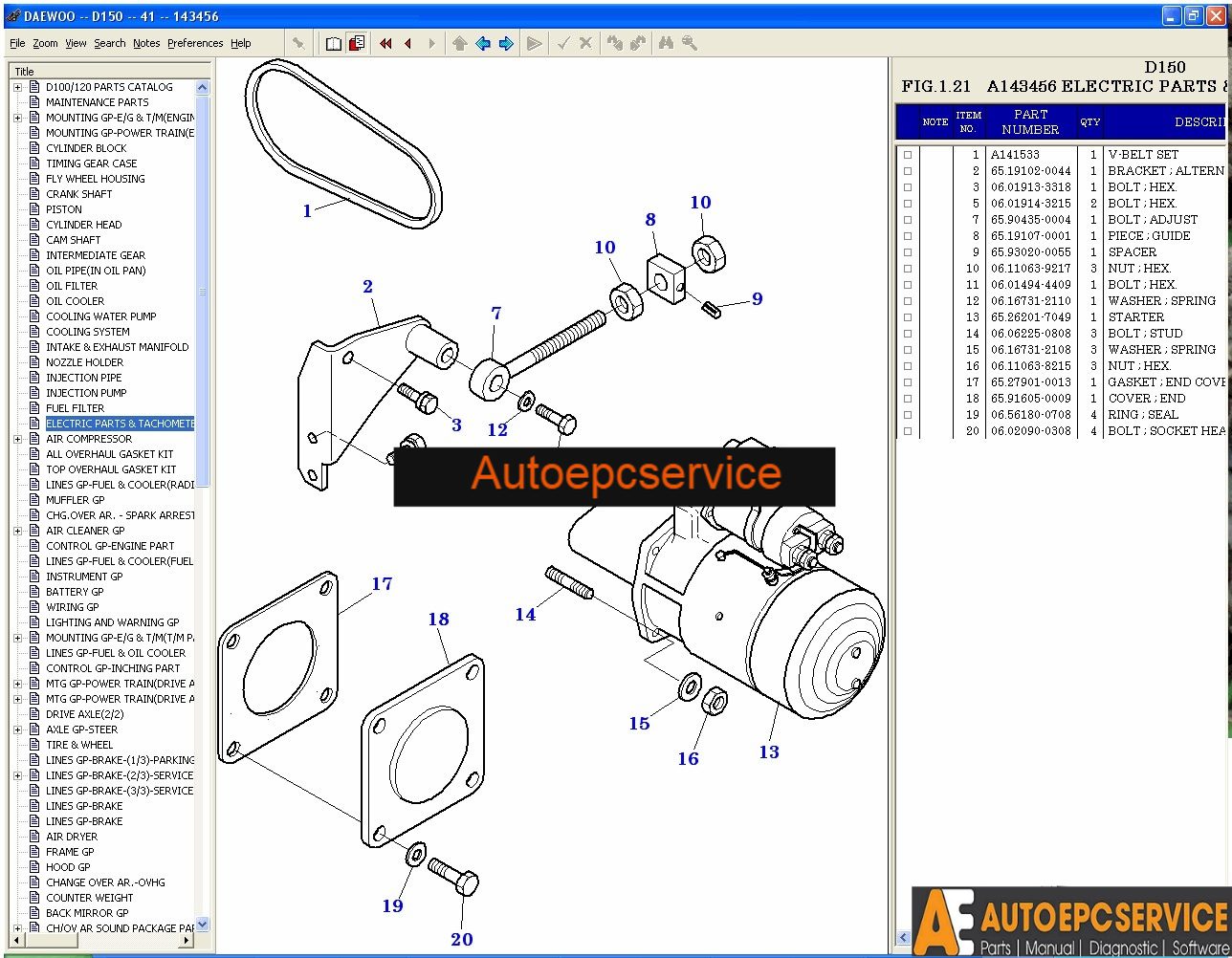Open the Zoom menu

45,43
